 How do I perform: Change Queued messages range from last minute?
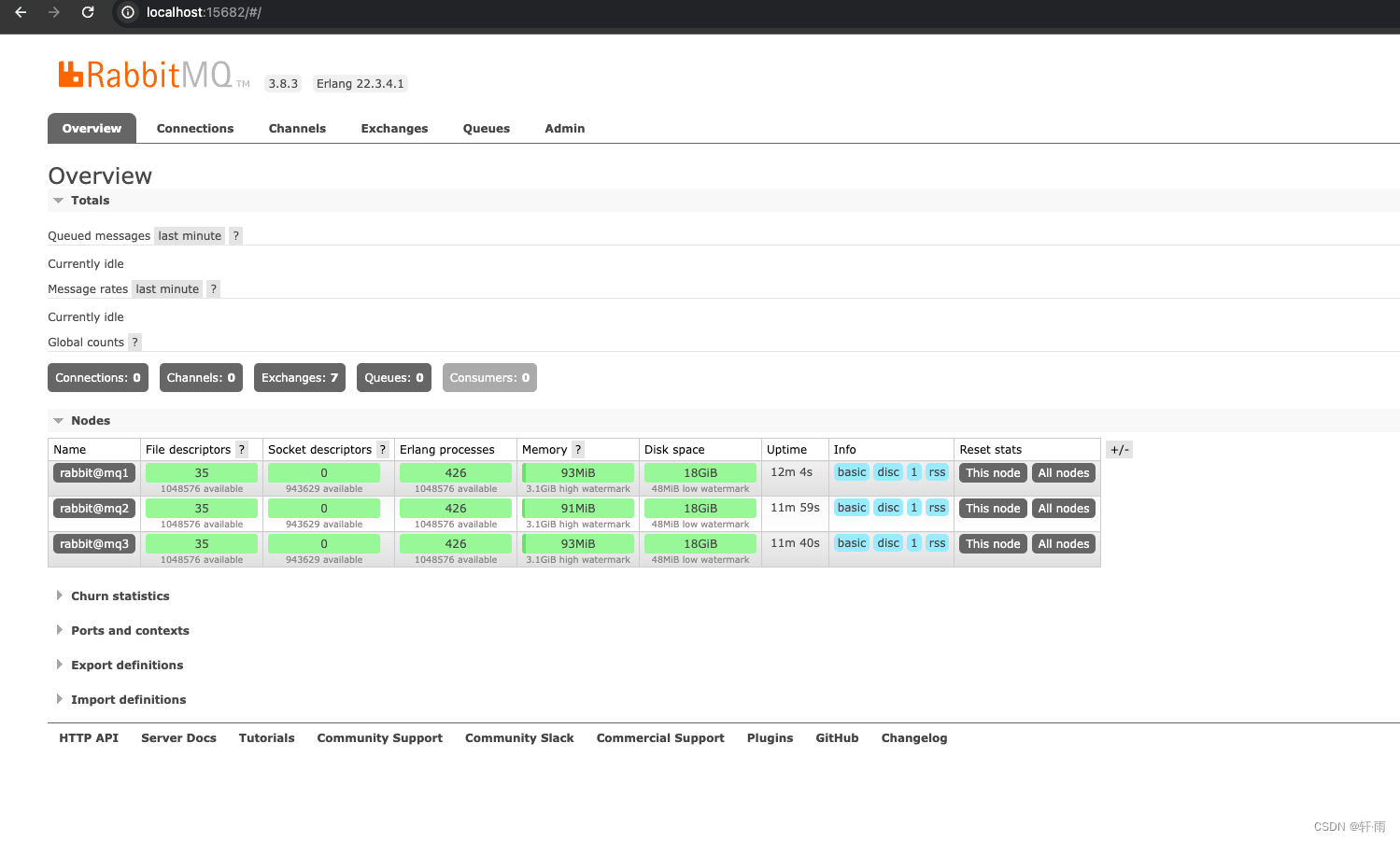click(x=190, y=236)
